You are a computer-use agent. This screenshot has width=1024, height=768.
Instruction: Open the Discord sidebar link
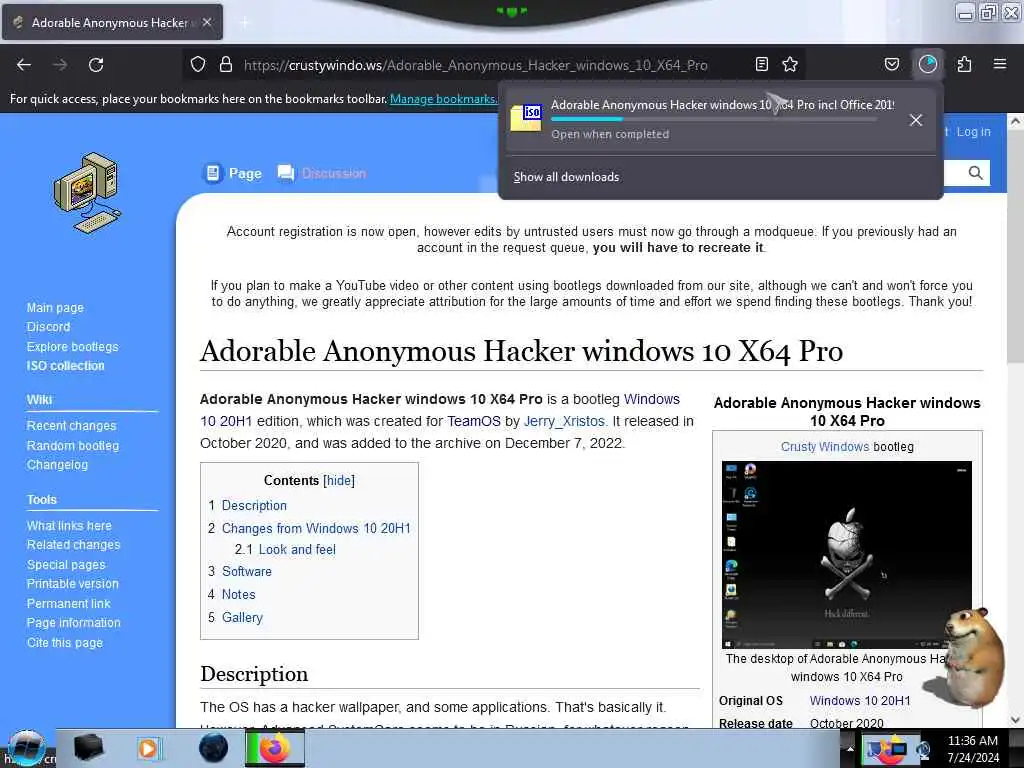coord(48,327)
